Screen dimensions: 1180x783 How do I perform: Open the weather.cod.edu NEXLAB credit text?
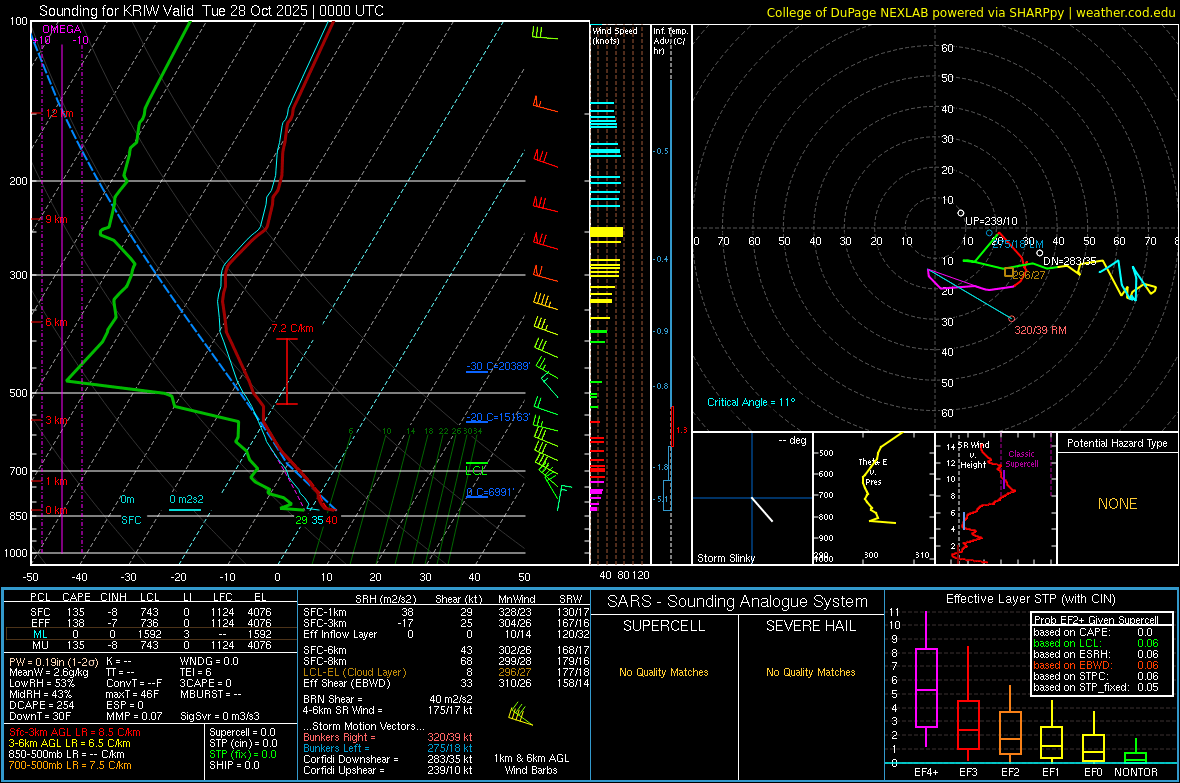pos(971,12)
